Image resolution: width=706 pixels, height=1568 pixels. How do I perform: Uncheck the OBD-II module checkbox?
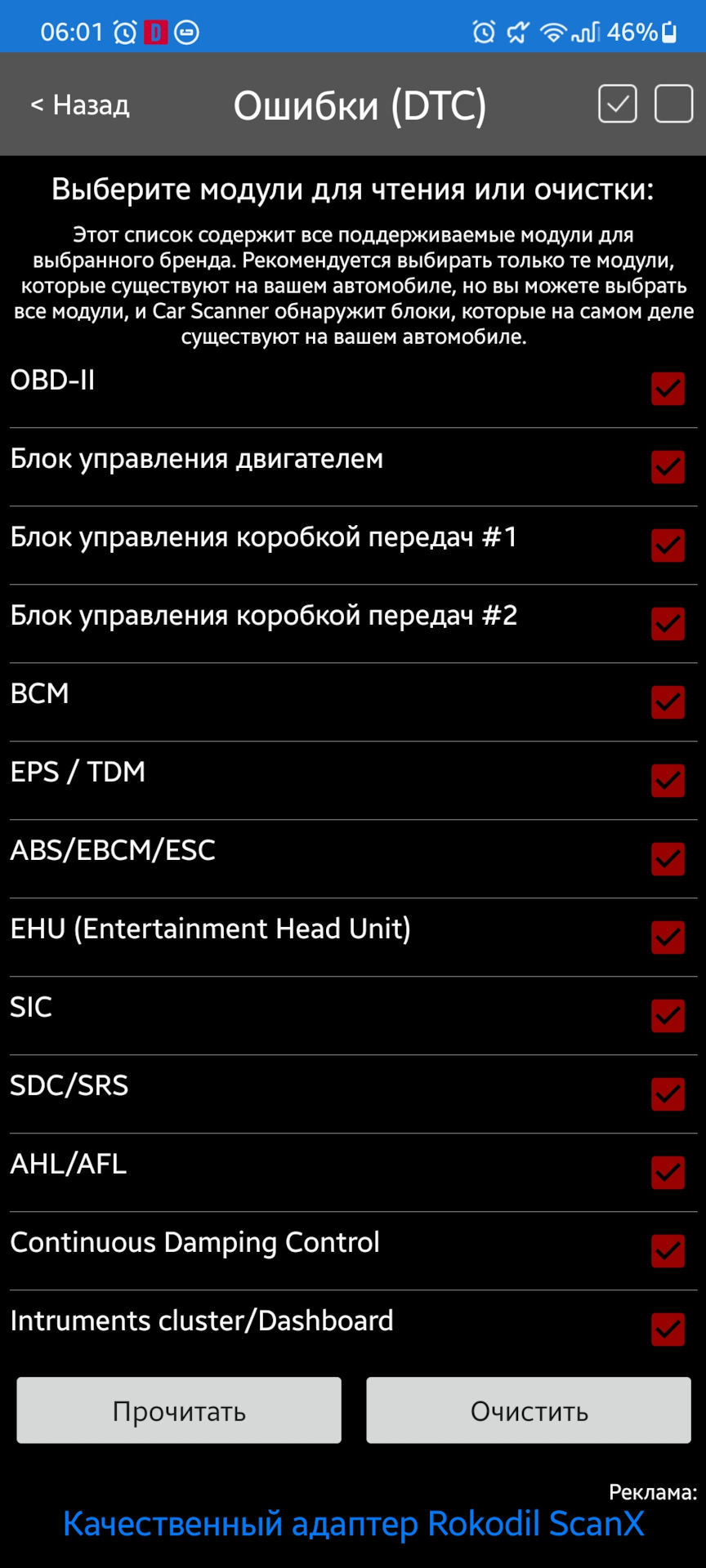668,389
